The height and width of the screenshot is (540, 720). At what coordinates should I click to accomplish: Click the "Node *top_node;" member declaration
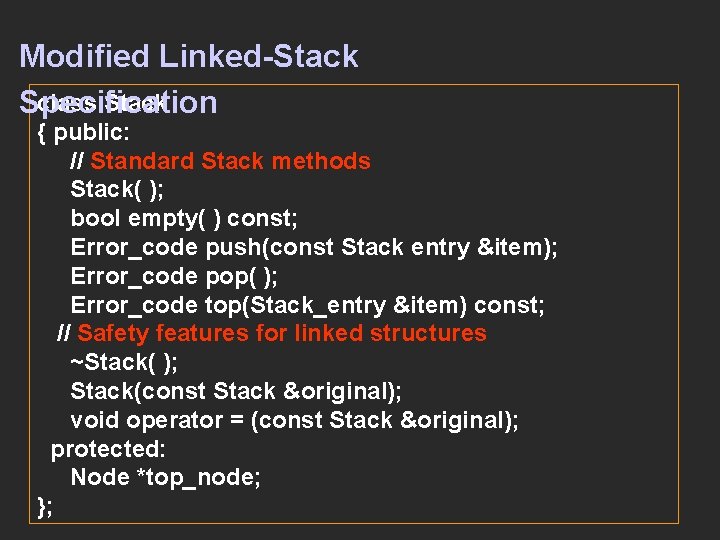[165, 477]
